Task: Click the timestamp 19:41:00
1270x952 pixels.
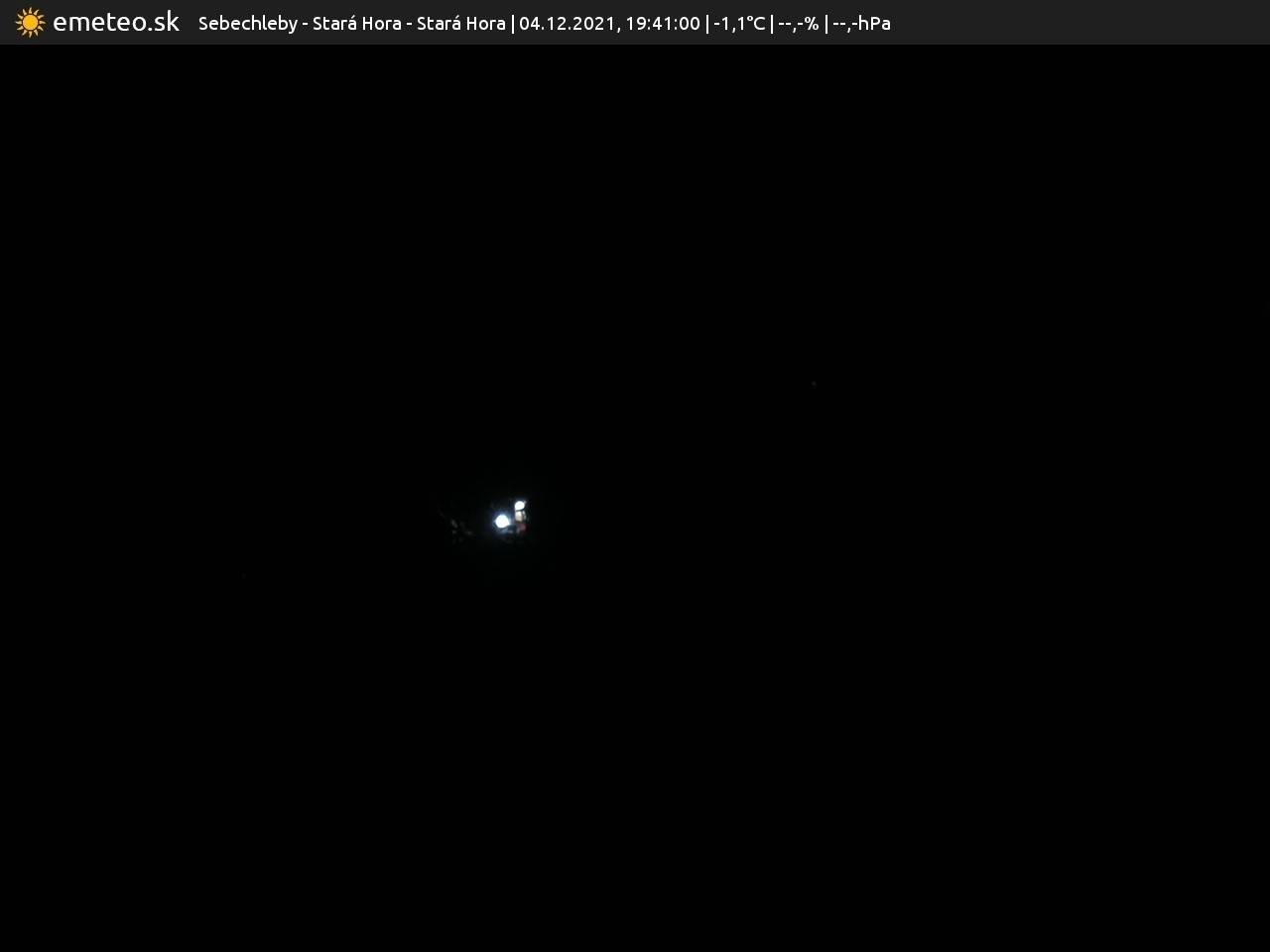Action: pyautogui.click(x=663, y=23)
